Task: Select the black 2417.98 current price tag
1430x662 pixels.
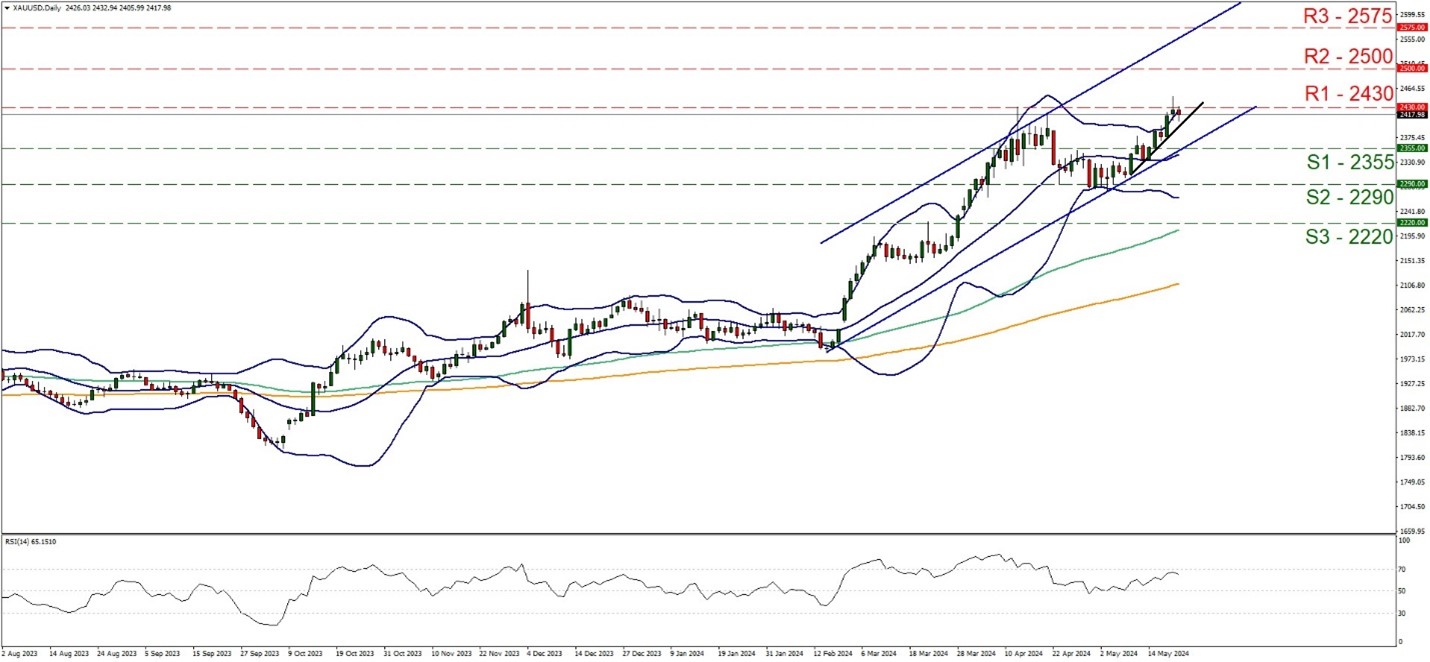Action: (1412, 115)
